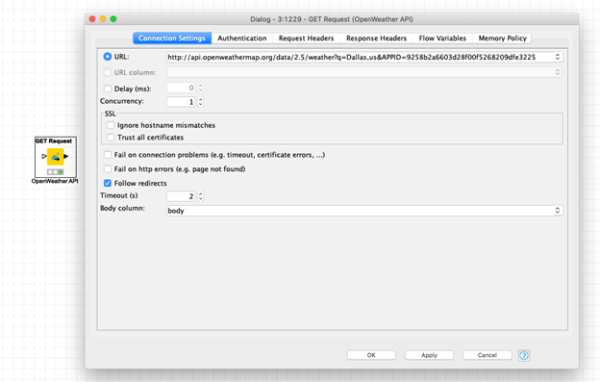
Task: Enable the Delay (ms) checkbox
Action: pos(108,88)
